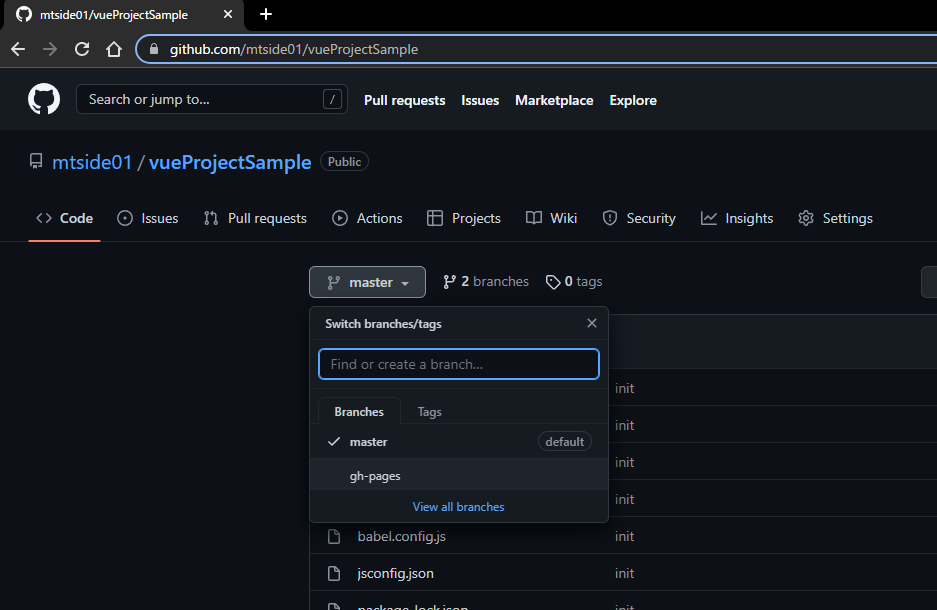
Task: Go back with the browser back arrow
Action: tap(18, 49)
